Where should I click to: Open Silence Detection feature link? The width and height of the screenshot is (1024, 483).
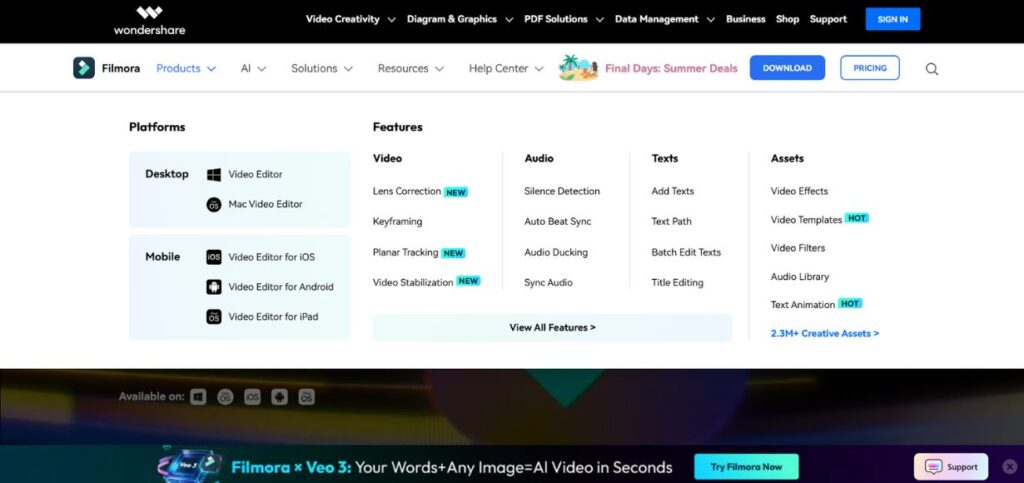(562, 191)
